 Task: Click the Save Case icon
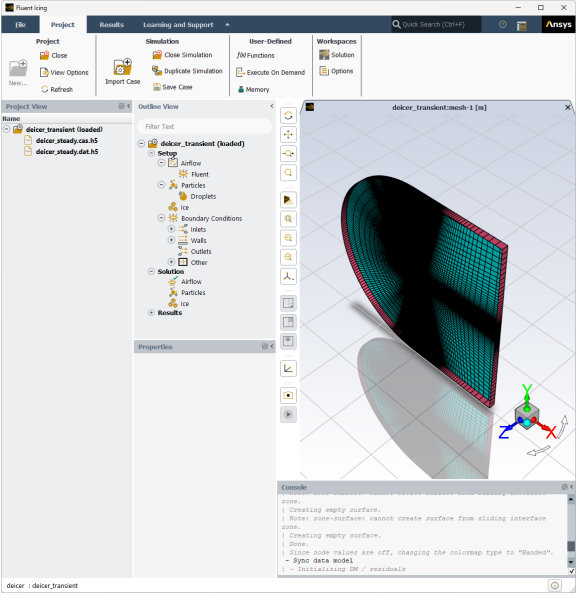coord(157,87)
